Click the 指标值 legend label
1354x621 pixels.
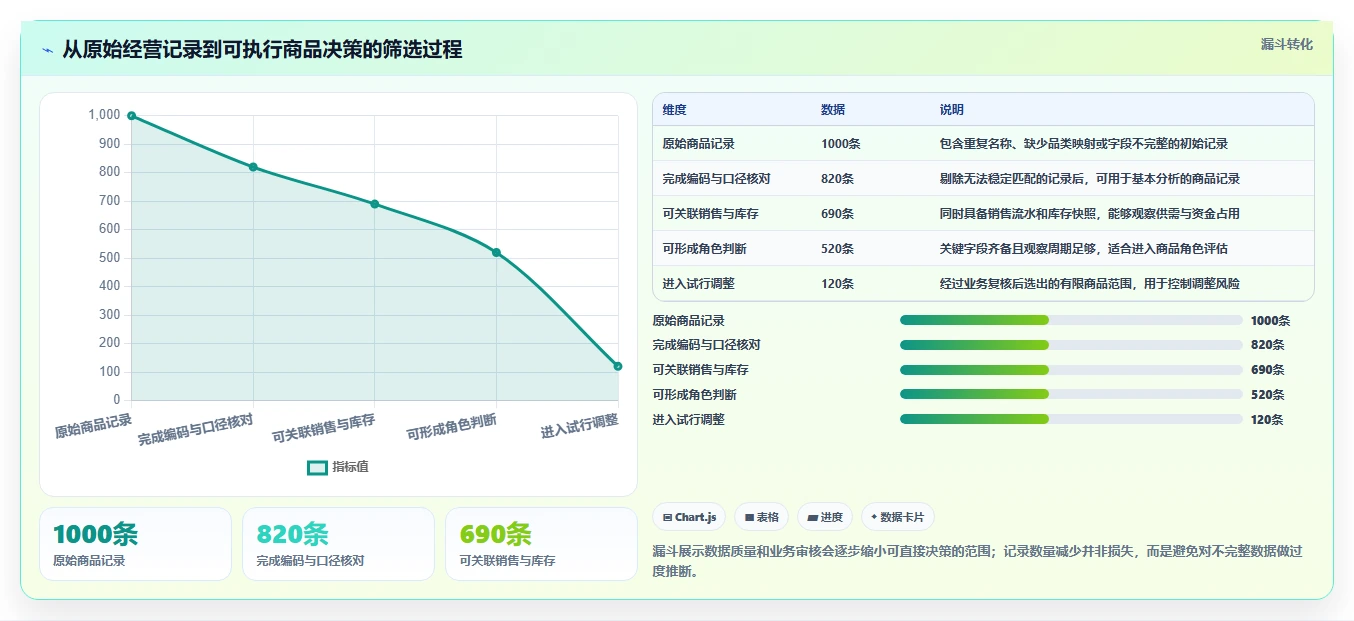(350, 467)
